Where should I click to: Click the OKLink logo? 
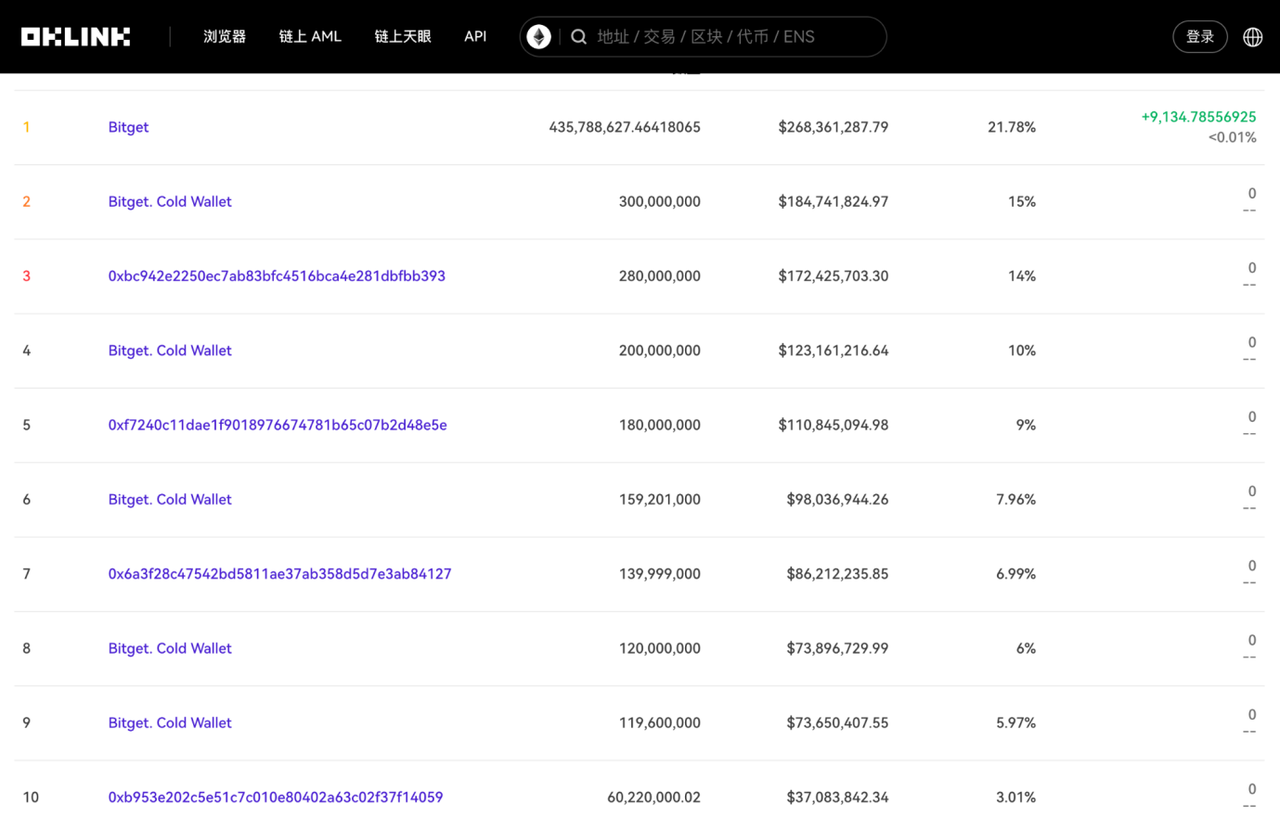76,37
